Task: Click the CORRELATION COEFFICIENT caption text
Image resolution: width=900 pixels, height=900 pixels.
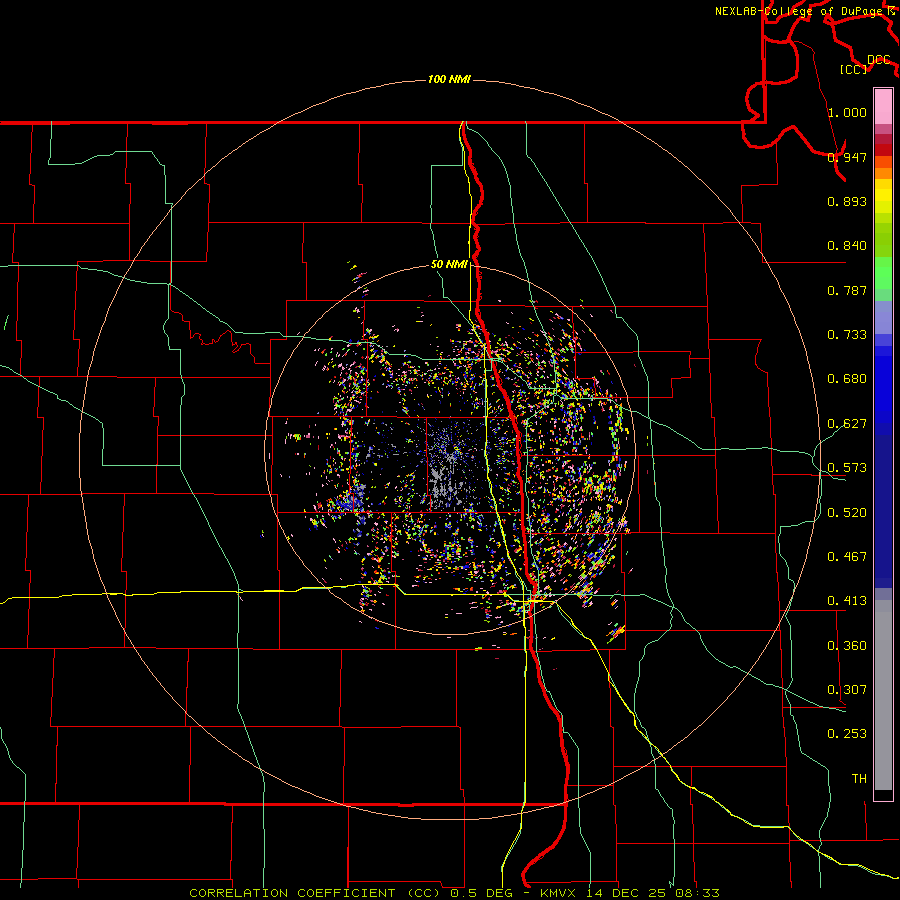Action: (292, 893)
